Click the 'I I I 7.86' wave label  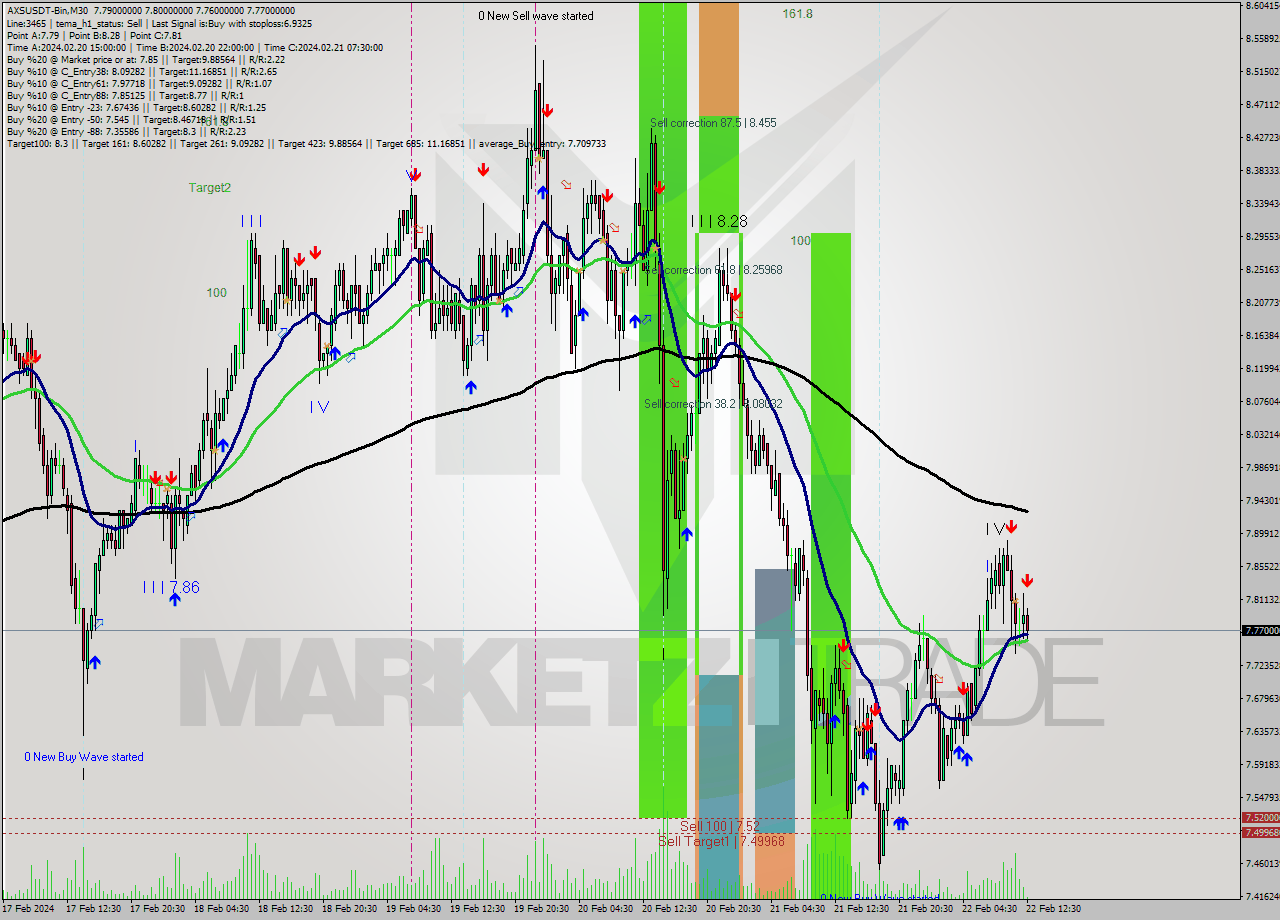click(170, 587)
